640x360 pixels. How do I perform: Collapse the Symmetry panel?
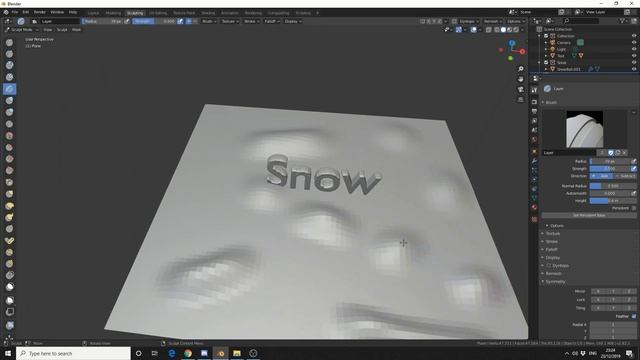coord(555,282)
